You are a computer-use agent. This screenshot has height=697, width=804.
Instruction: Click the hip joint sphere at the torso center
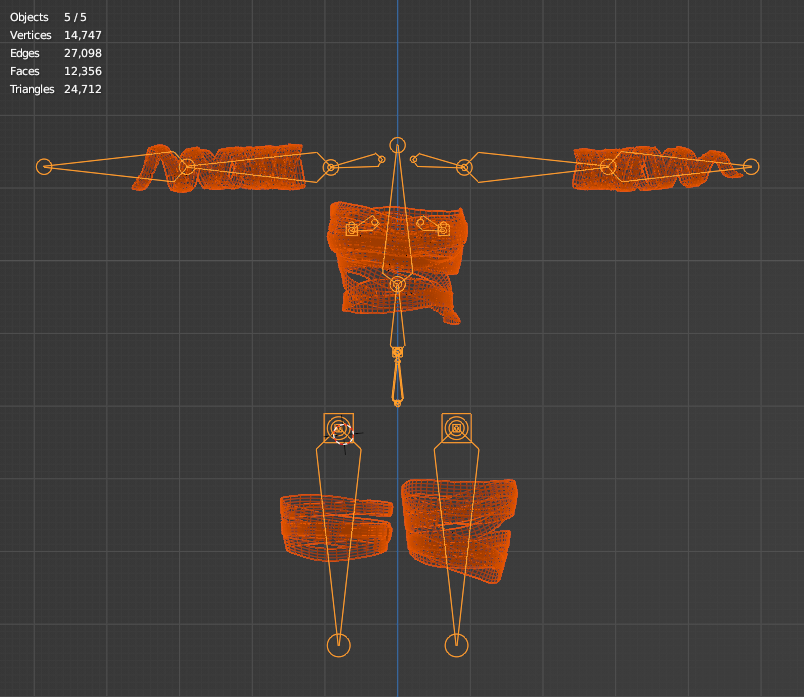[x=397, y=284]
